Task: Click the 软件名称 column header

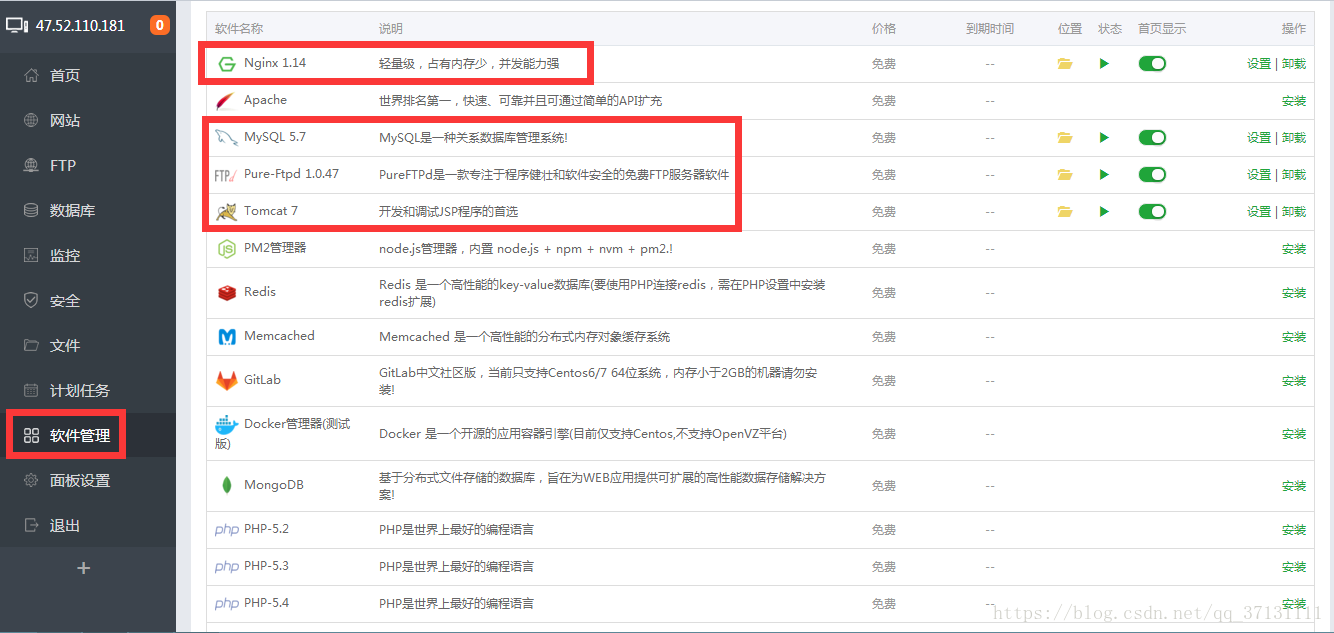Action: [239, 29]
